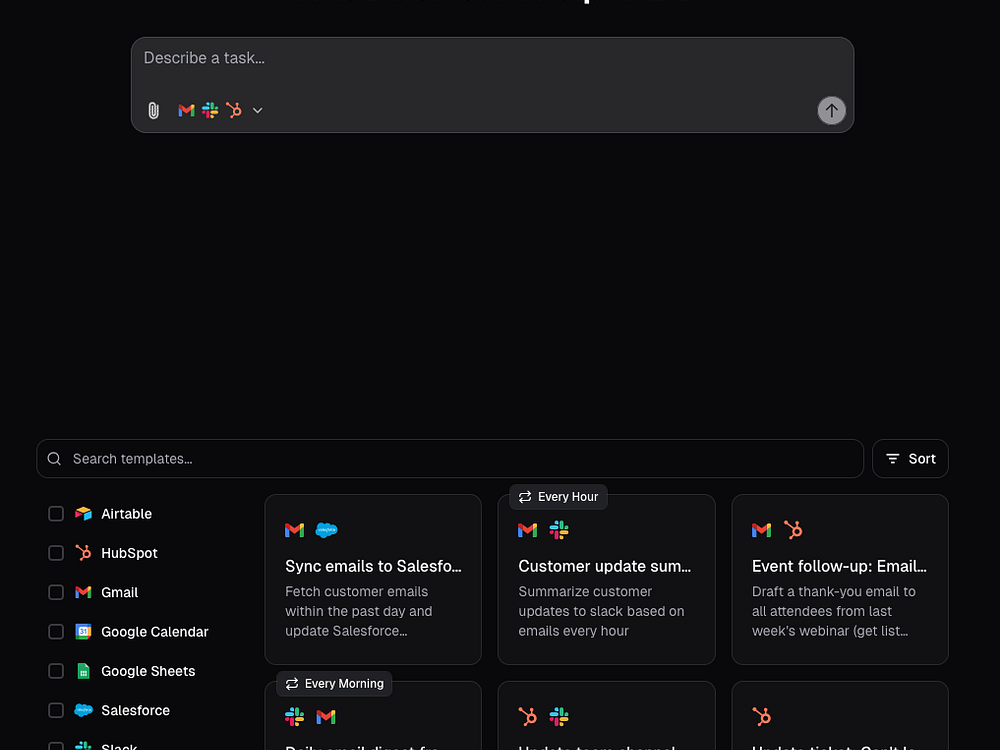Check the Airtable filter checkbox

(x=56, y=514)
